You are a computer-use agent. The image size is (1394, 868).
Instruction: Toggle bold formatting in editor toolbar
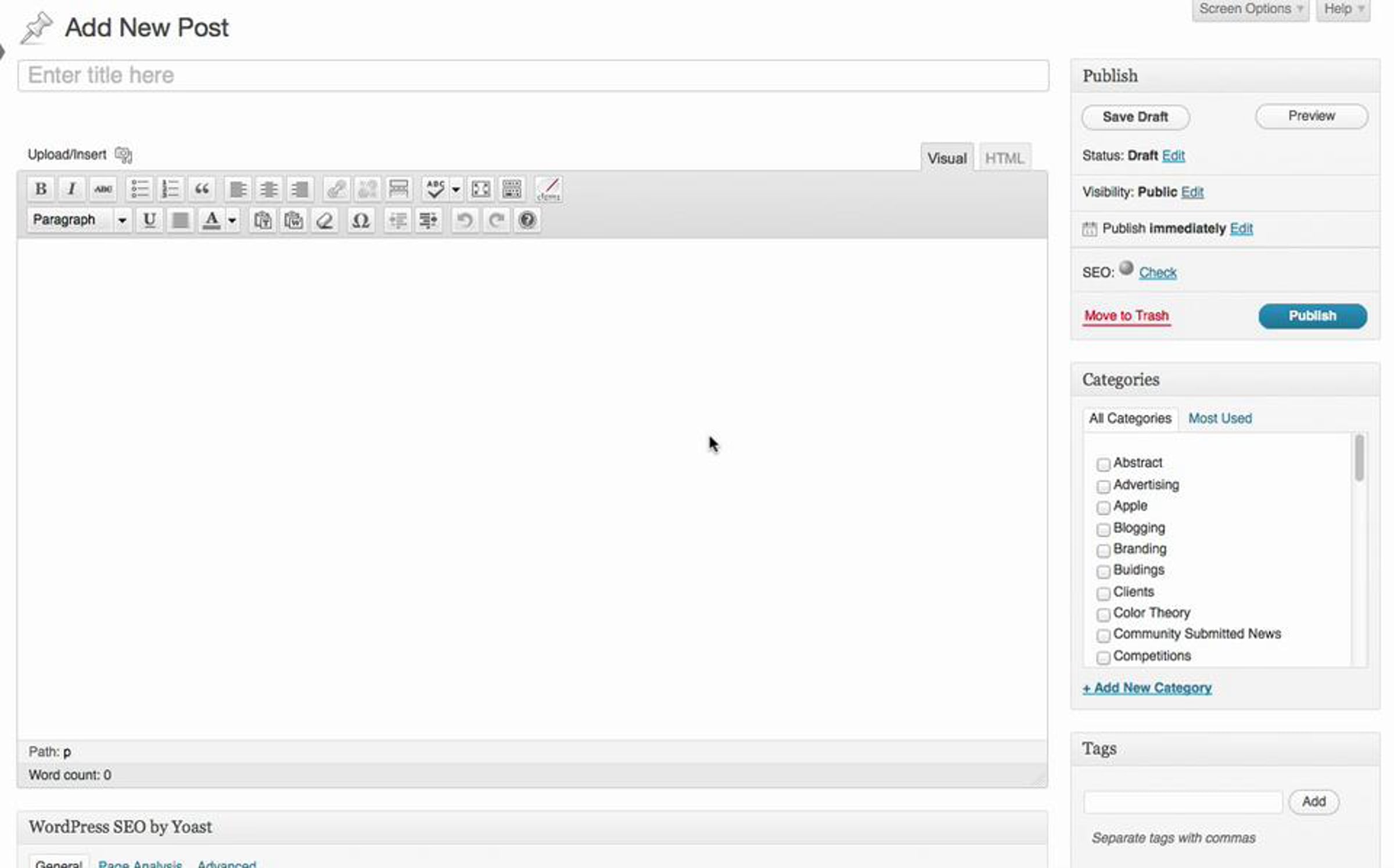click(41, 189)
